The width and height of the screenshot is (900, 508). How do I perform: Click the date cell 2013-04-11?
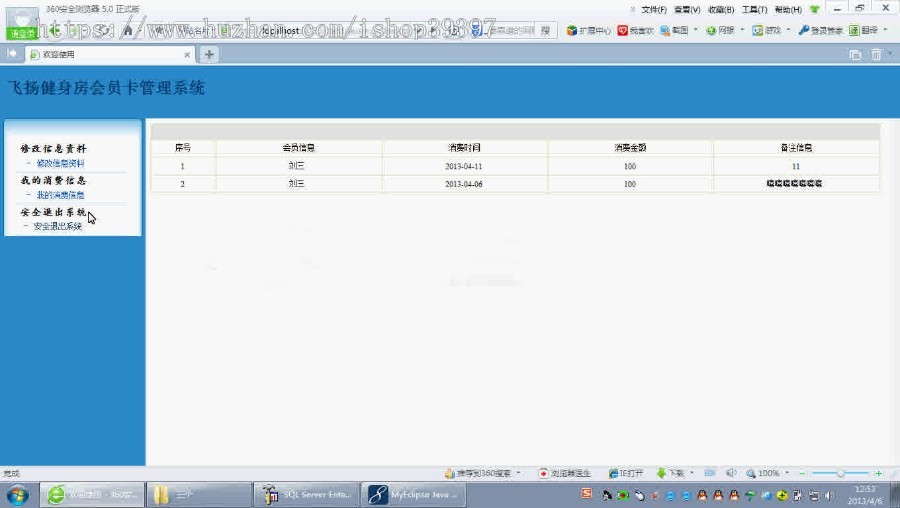coord(464,166)
